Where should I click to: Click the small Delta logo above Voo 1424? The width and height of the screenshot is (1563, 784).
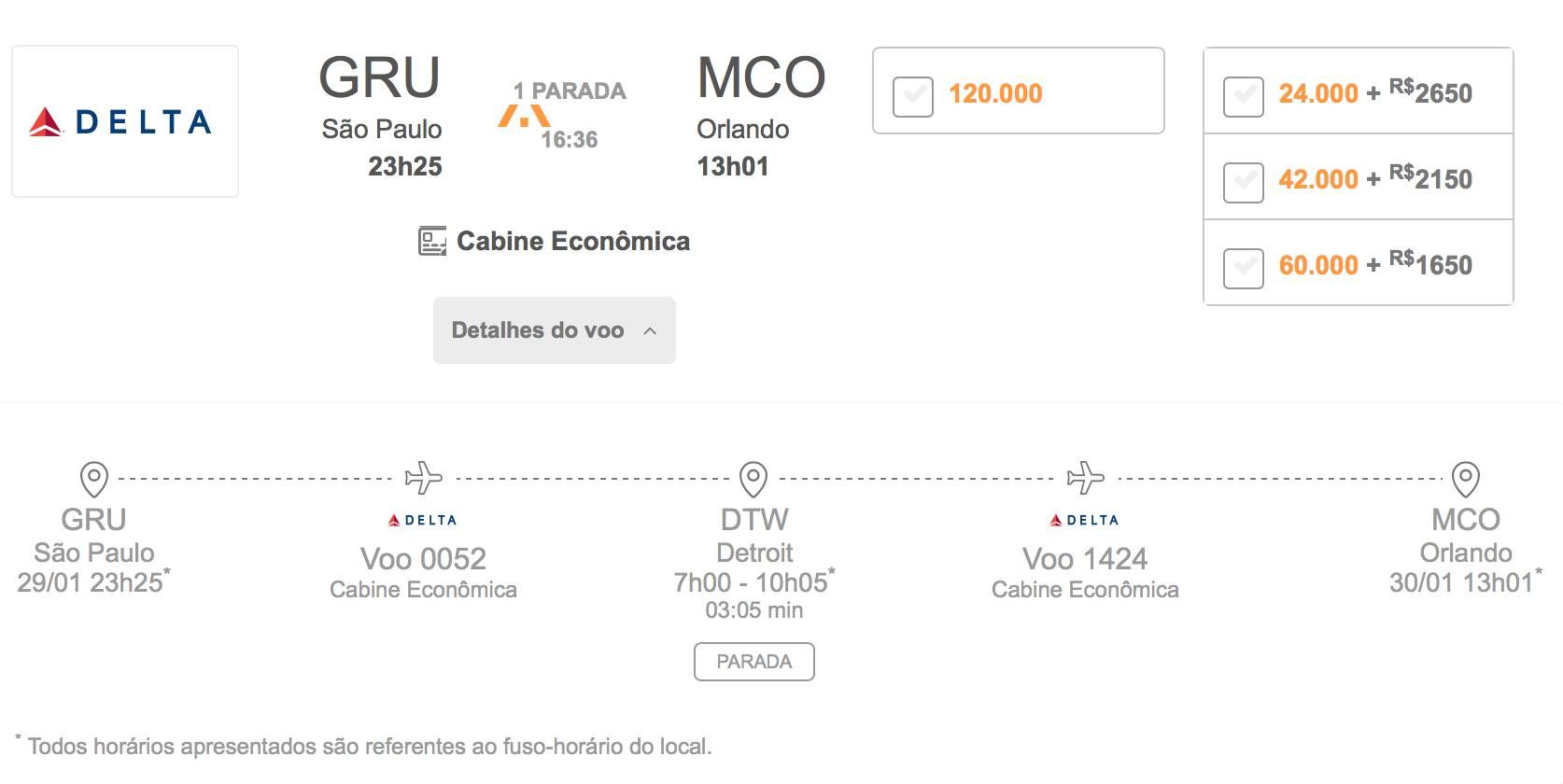click(1085, 520)
